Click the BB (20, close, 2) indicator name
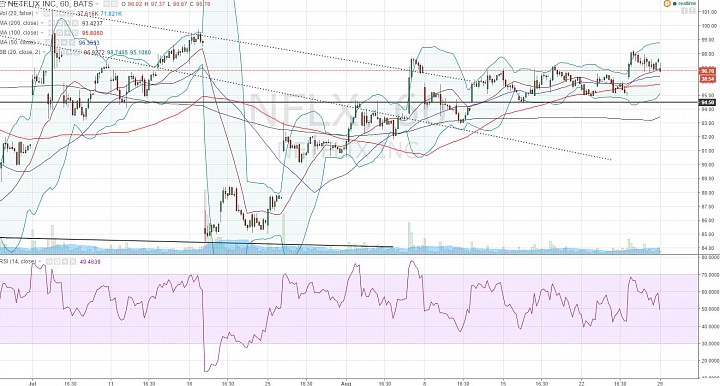This screenshot has height=386, width=720. [20, 52]
